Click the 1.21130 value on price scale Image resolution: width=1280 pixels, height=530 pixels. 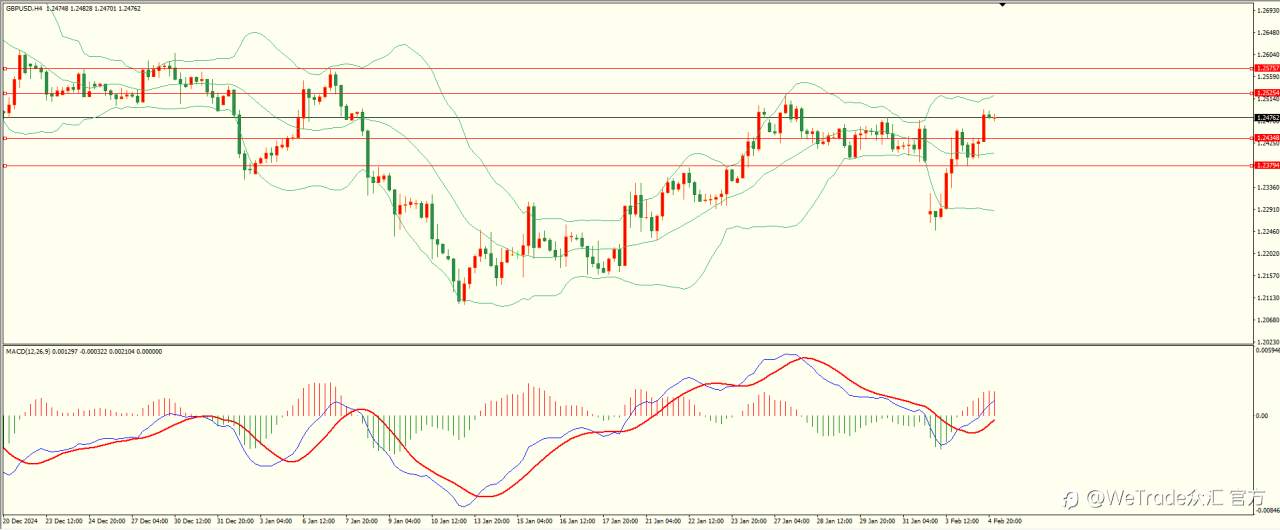tap(1268, 298)
